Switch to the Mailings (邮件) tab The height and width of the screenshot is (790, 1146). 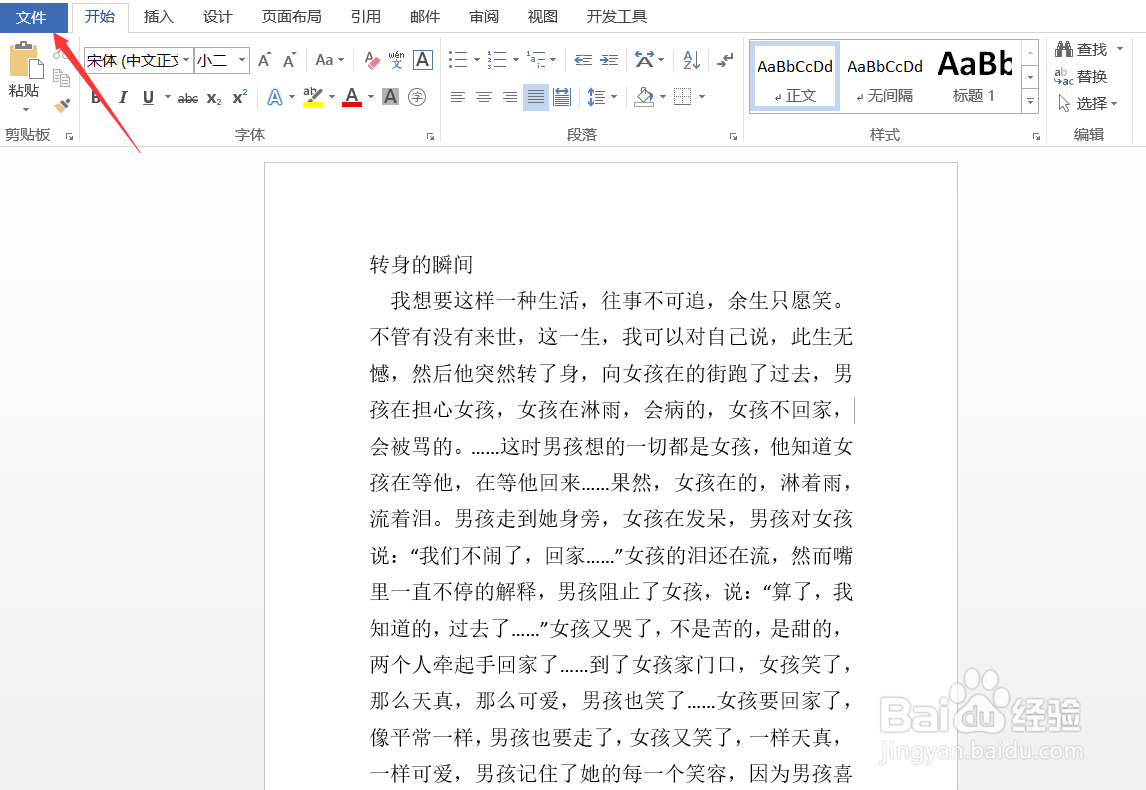(425, 16)
